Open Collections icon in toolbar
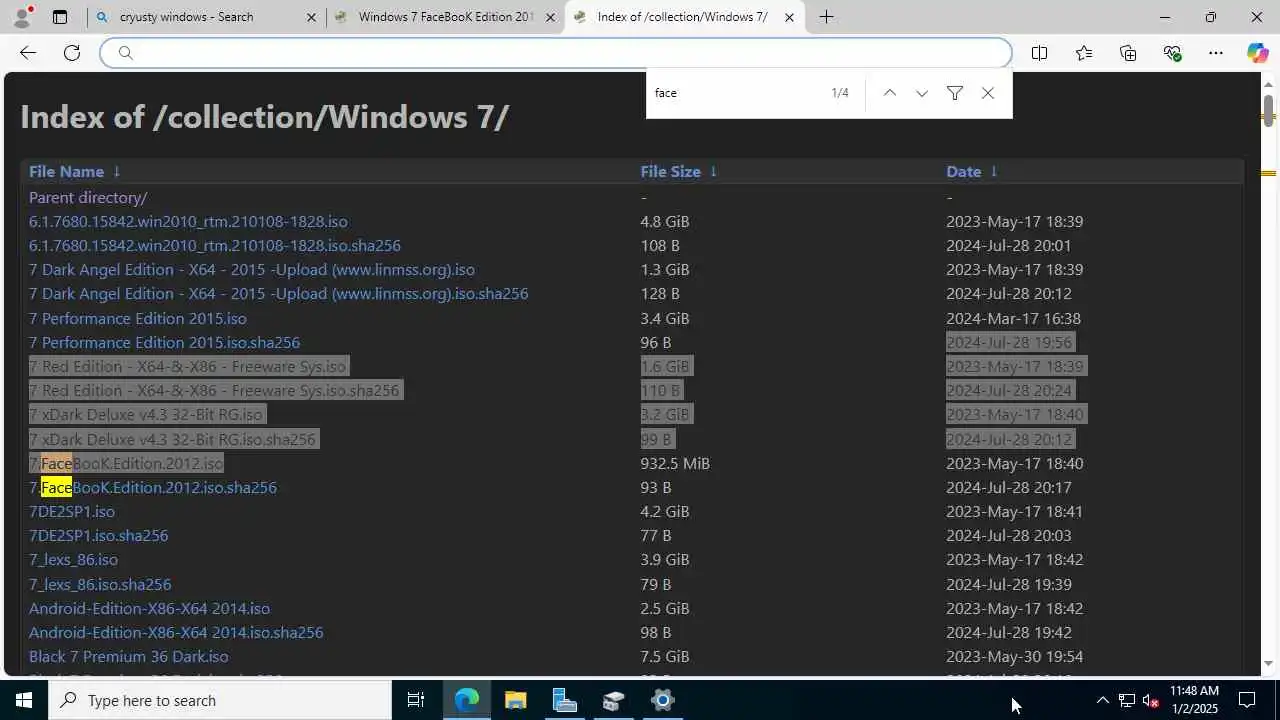 point(1128,53)
